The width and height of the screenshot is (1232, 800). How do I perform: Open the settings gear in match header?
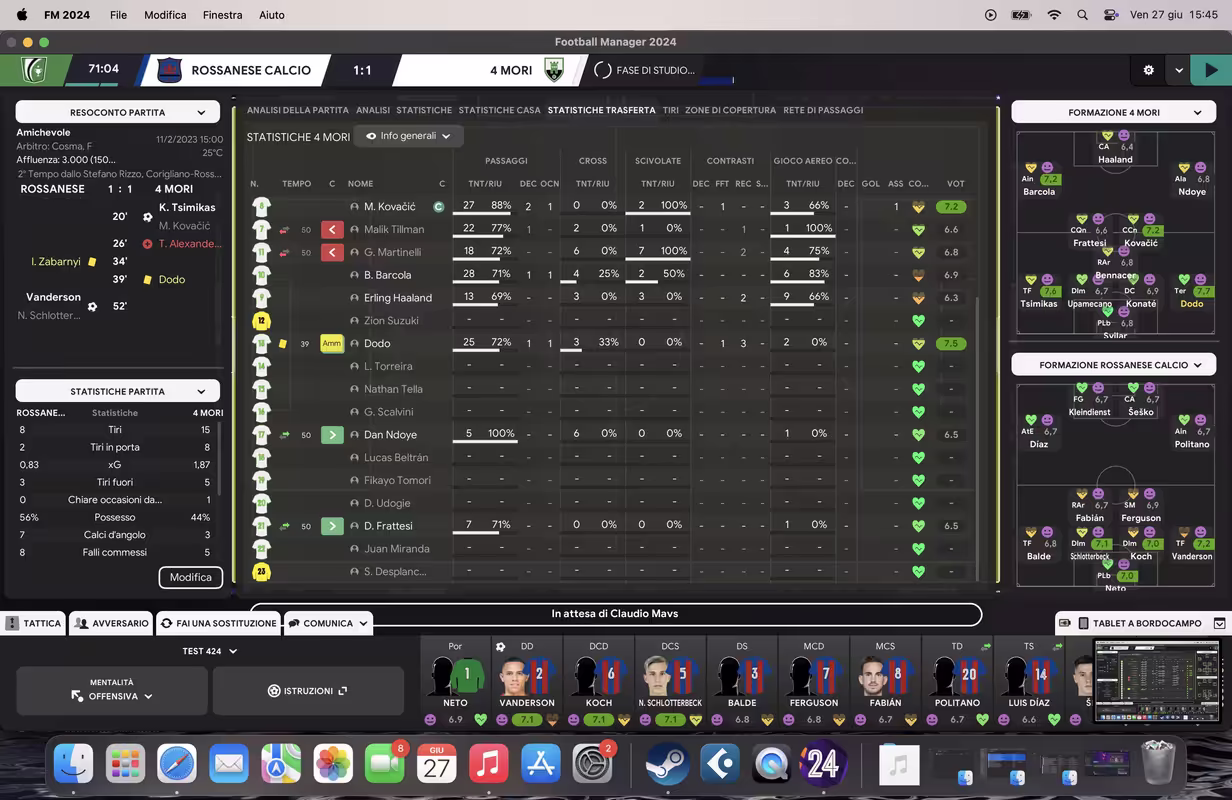(1148, 70)
